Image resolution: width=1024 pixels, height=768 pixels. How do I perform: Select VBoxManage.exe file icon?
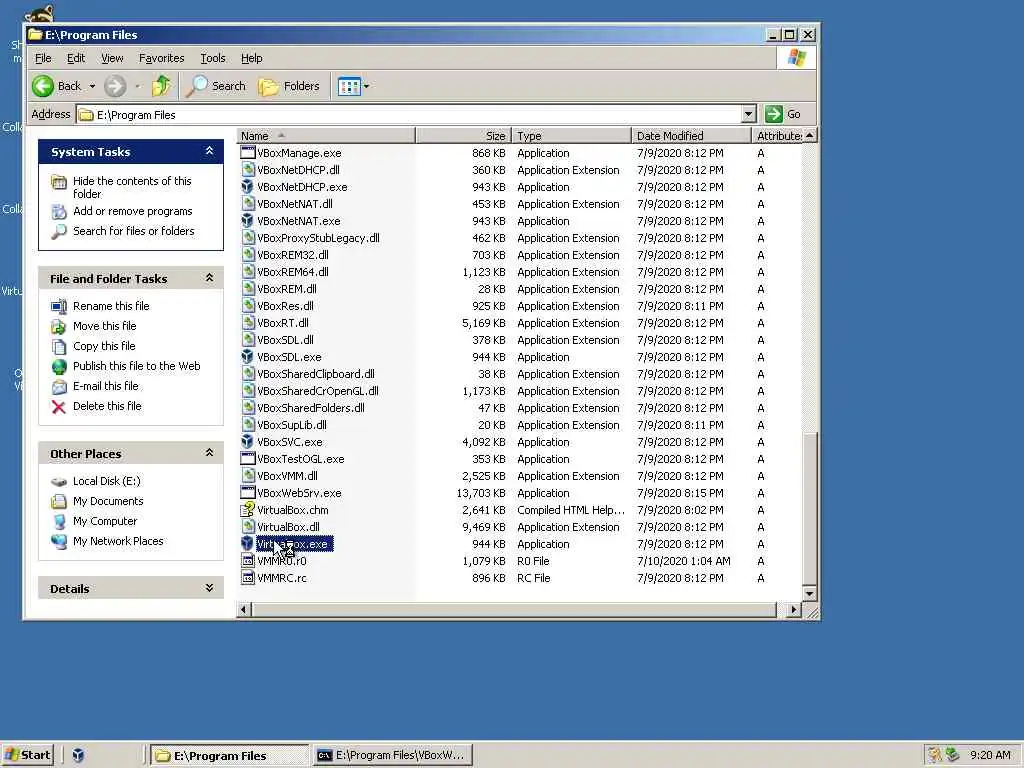248,153
